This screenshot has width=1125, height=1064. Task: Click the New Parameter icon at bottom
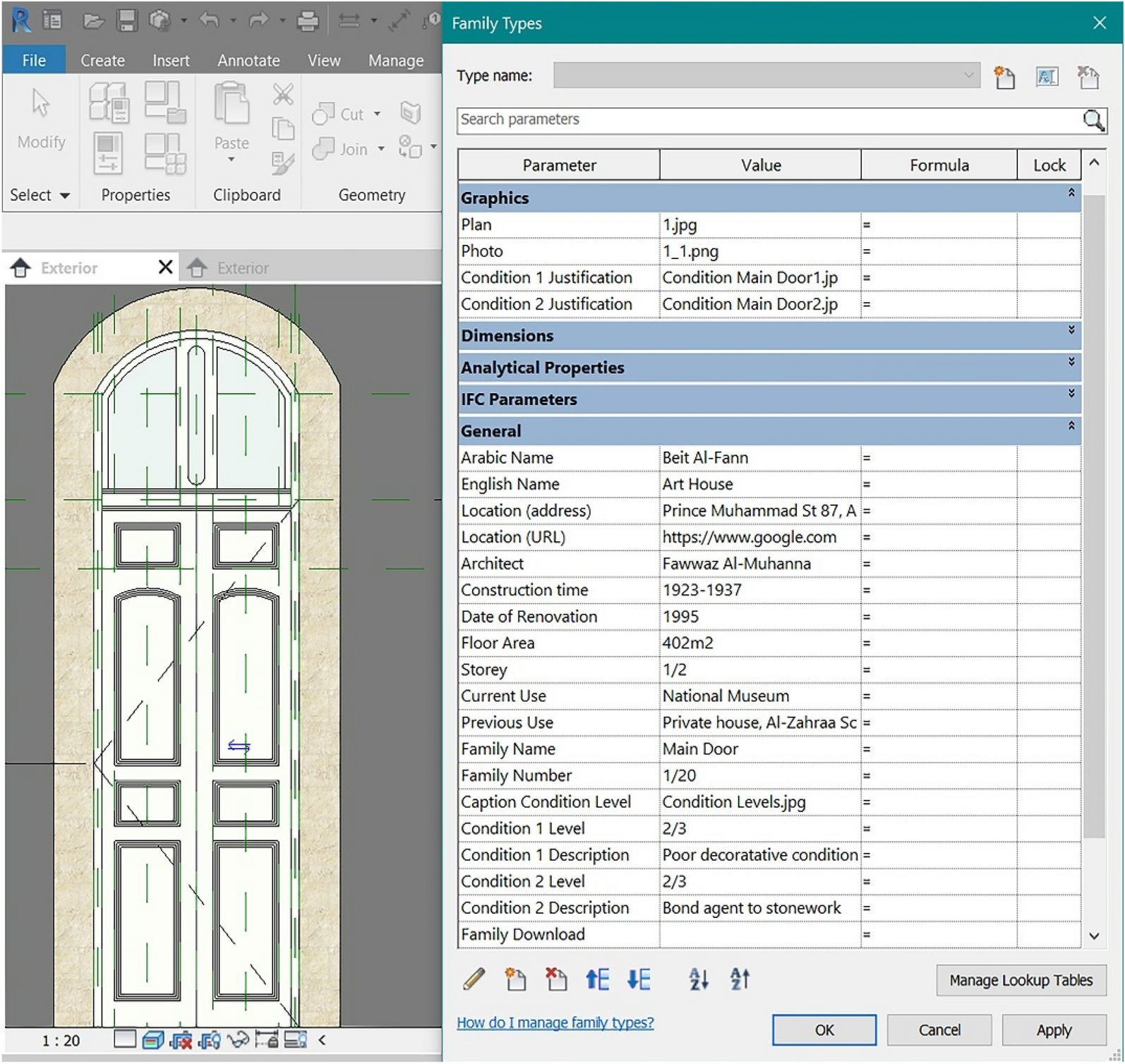[515, 979]
